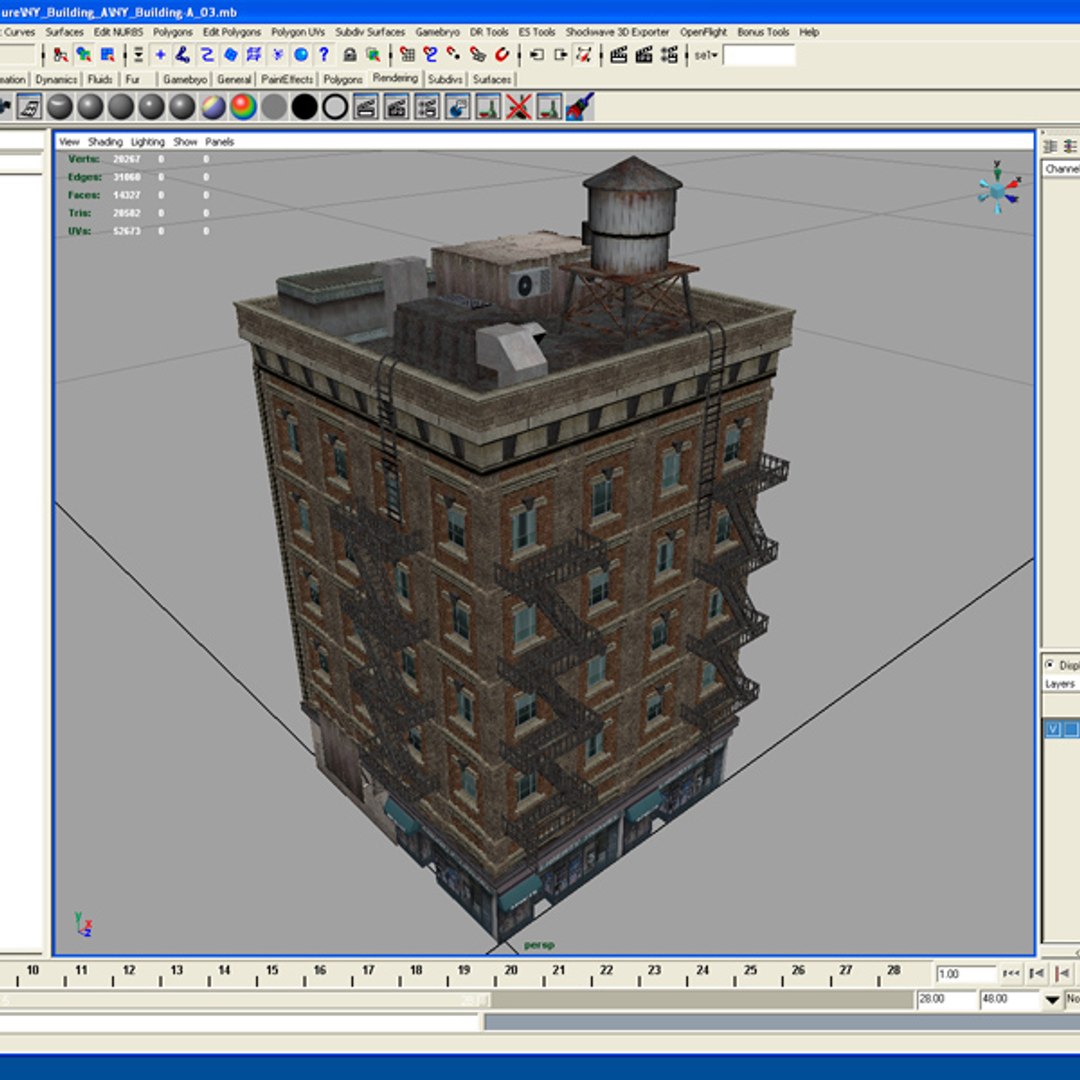Click the make live magnet icon
1080x1080 pixels.
tap(501, 54)
